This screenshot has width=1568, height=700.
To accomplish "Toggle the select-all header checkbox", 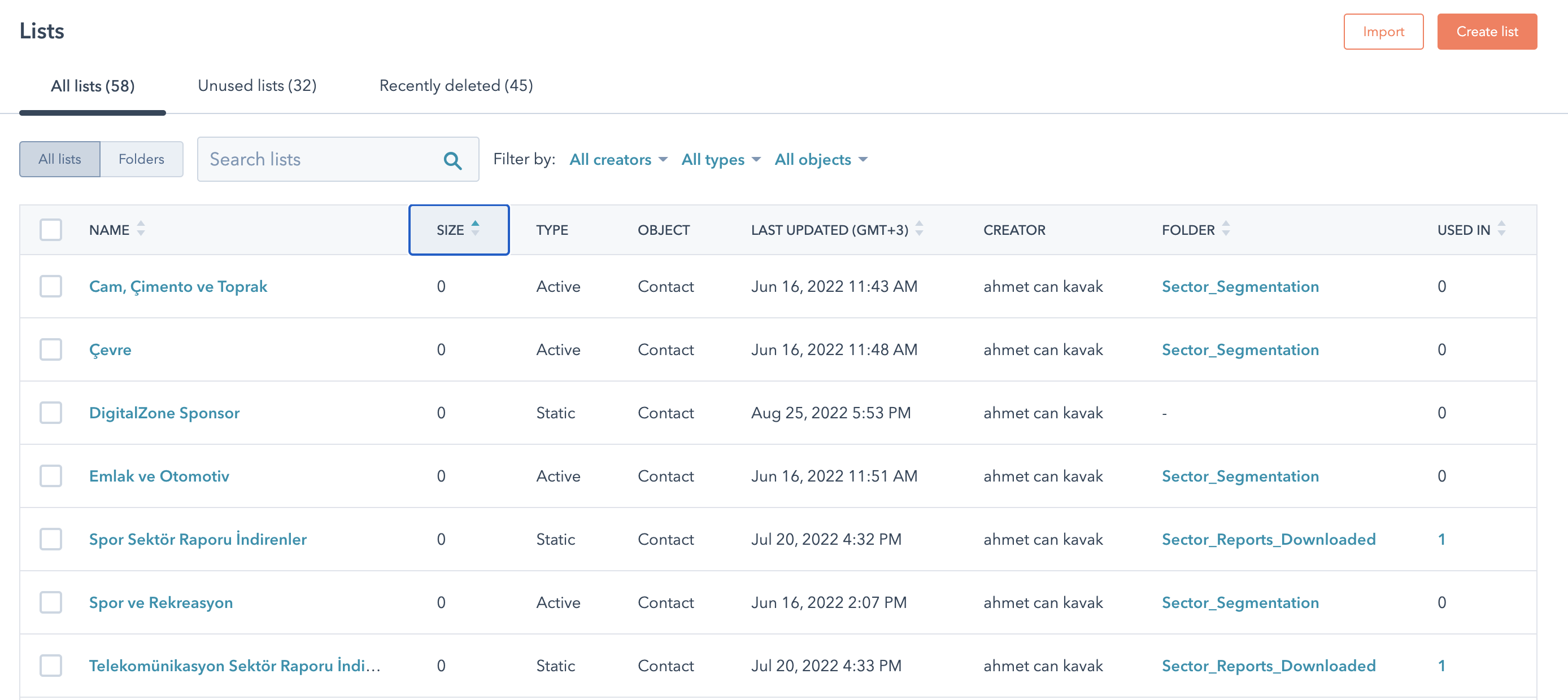I will (50, 230).
